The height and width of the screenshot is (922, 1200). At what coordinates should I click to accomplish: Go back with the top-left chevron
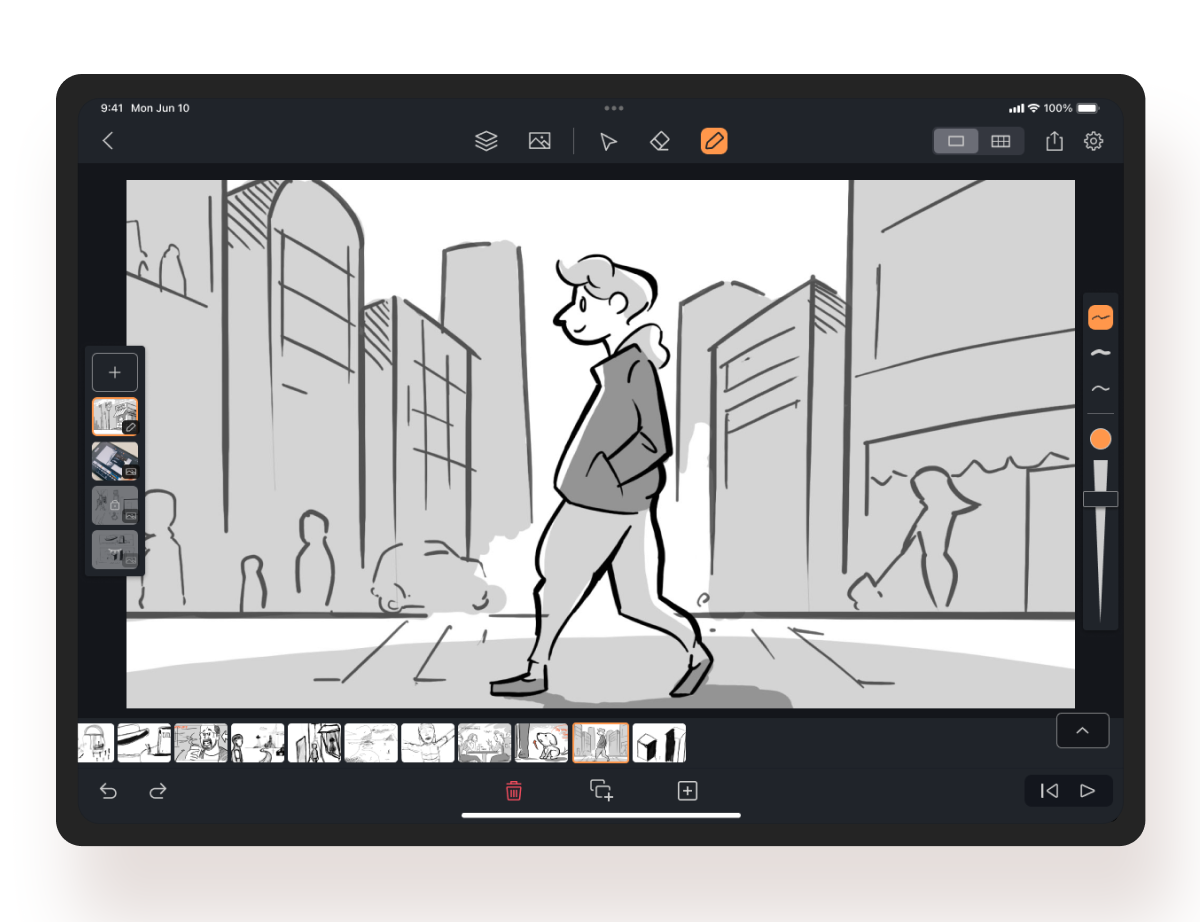tap(108, 141)
